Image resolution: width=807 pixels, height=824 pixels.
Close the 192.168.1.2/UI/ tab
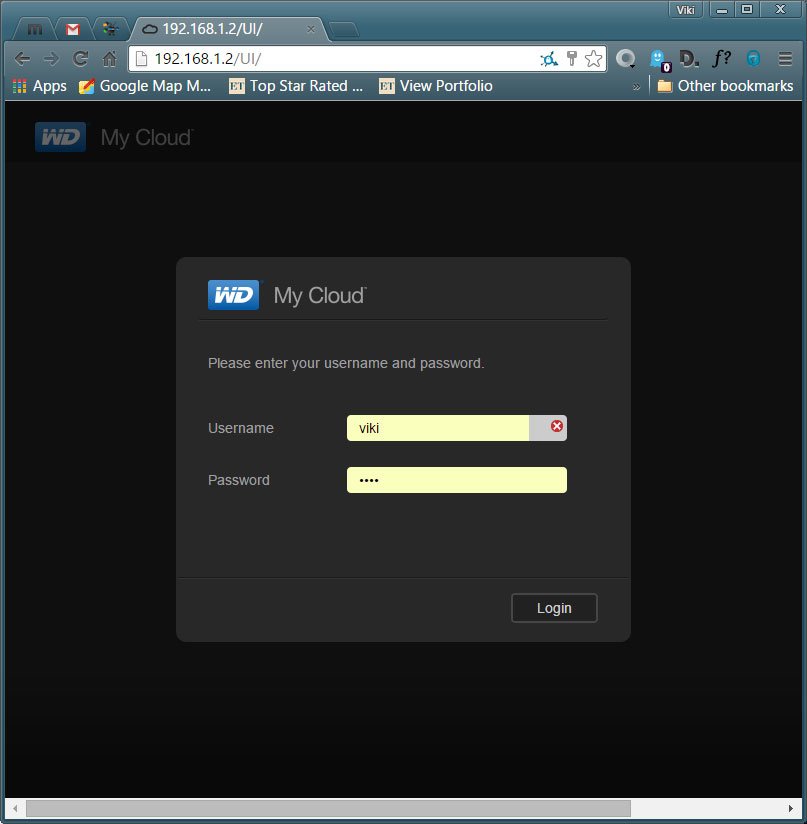pos(311,29)
